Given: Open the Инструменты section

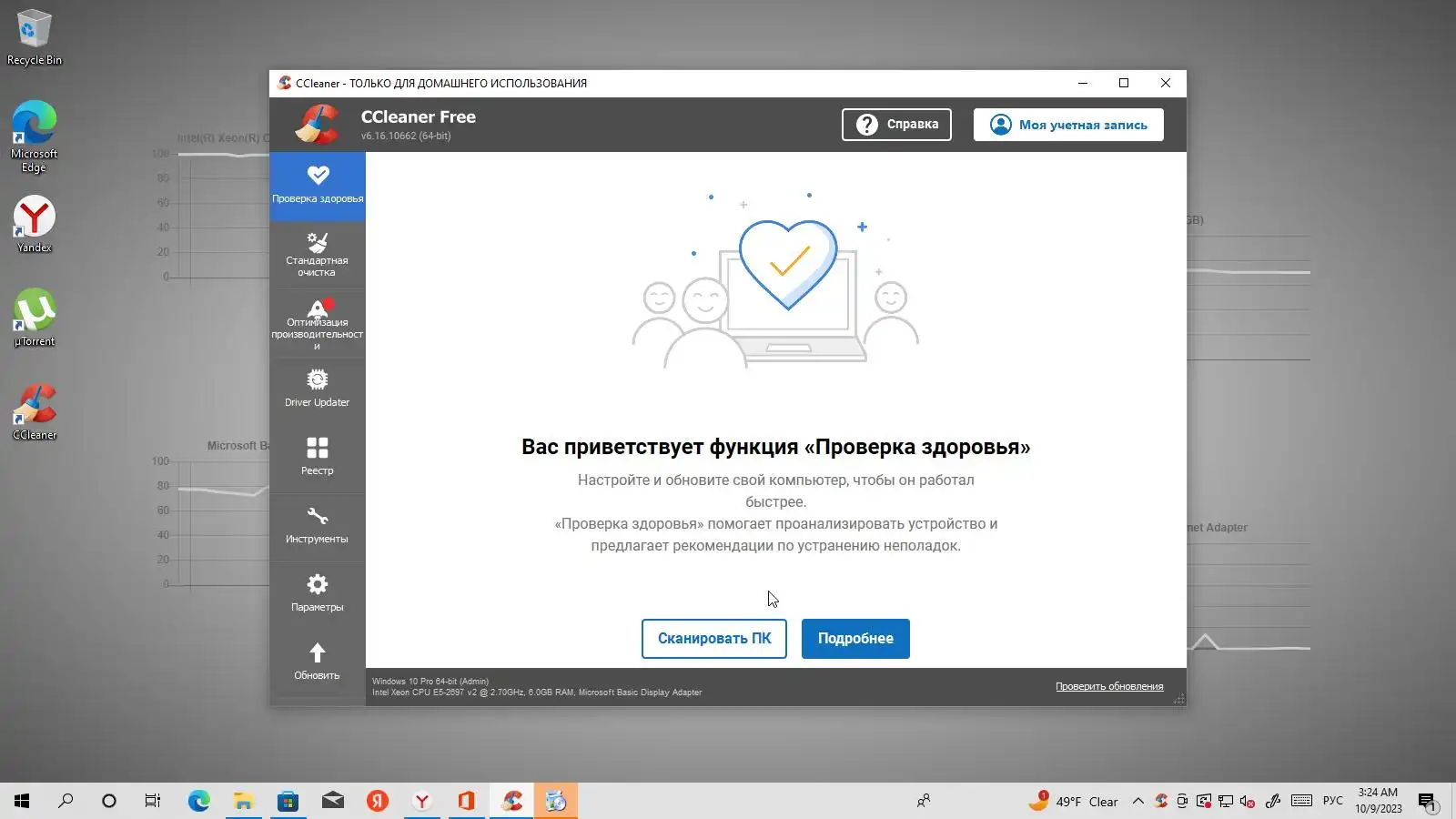Looking at the screenshot, I should click(318, 527).
